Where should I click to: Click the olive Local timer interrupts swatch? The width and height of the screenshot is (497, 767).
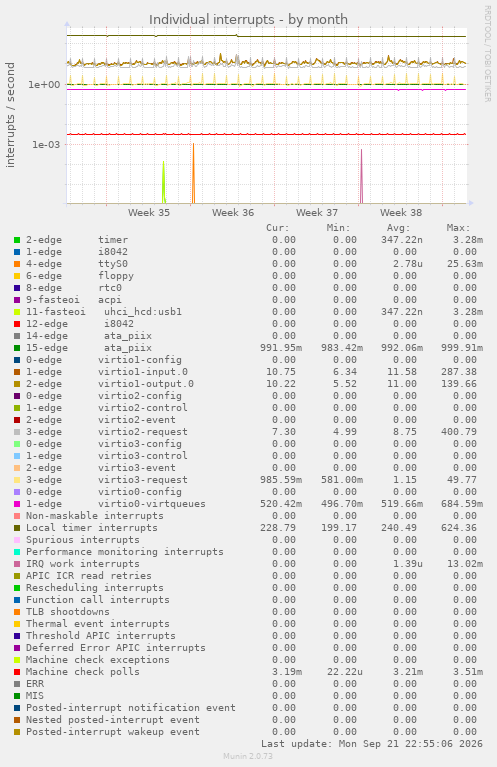coord(17,528)
